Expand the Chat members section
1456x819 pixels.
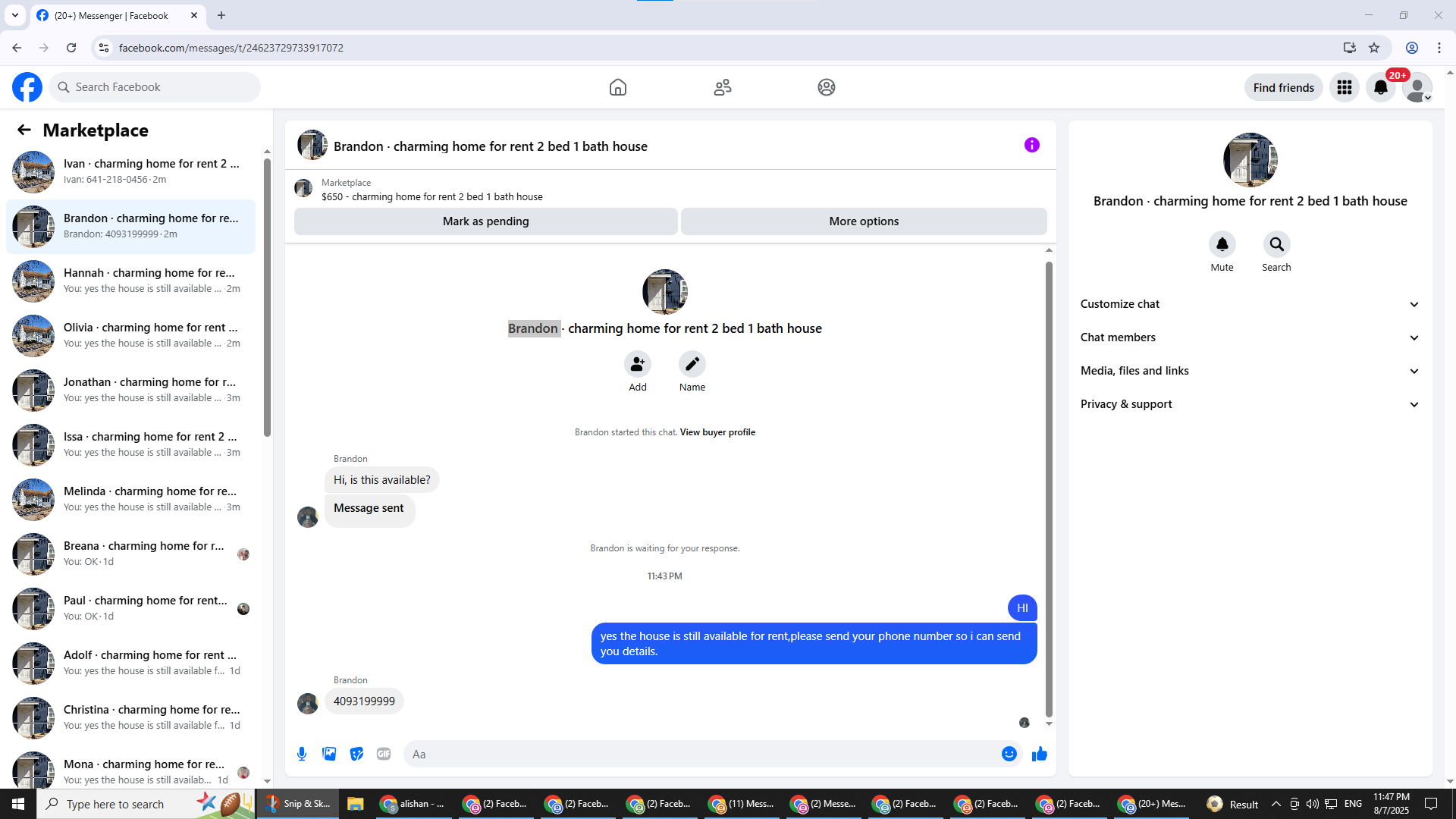1249,337
